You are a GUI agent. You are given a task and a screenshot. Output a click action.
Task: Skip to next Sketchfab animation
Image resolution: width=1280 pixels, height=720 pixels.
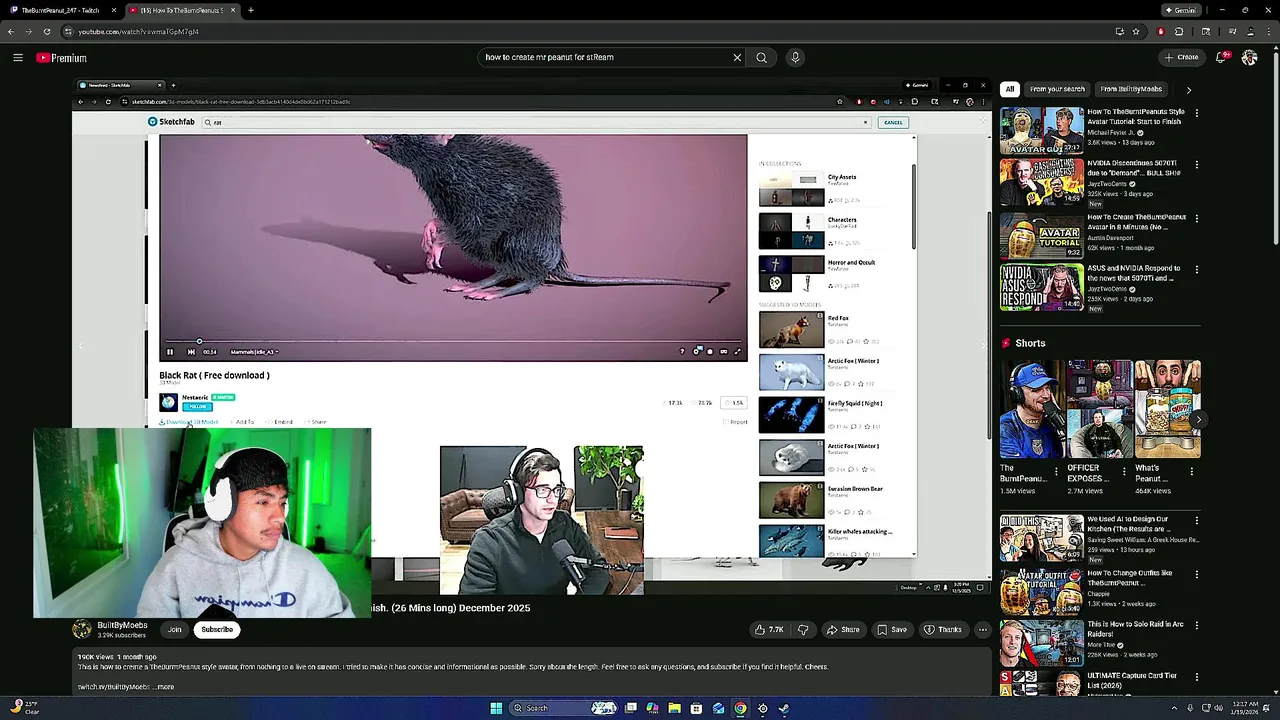click(x=191, y=352)
